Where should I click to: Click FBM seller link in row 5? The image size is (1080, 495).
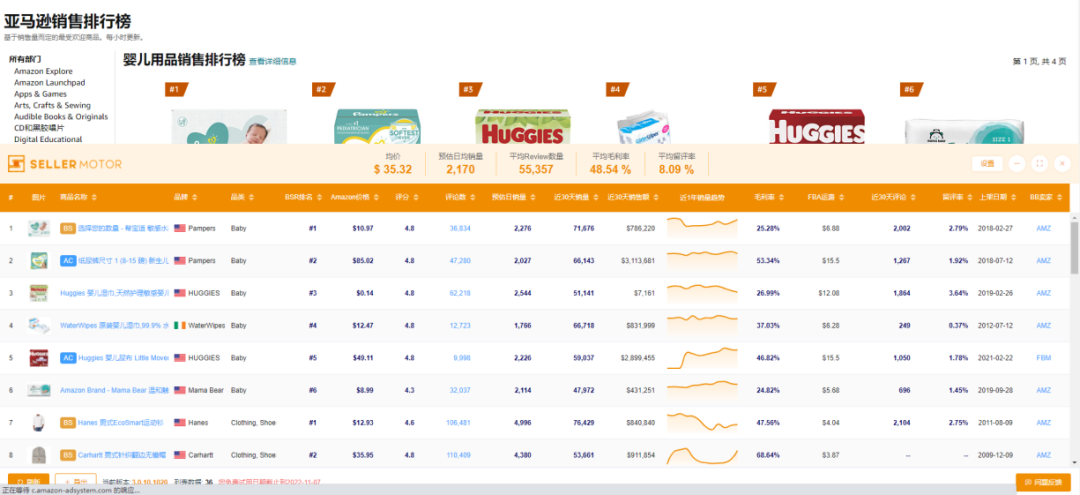pos(1043,358)
